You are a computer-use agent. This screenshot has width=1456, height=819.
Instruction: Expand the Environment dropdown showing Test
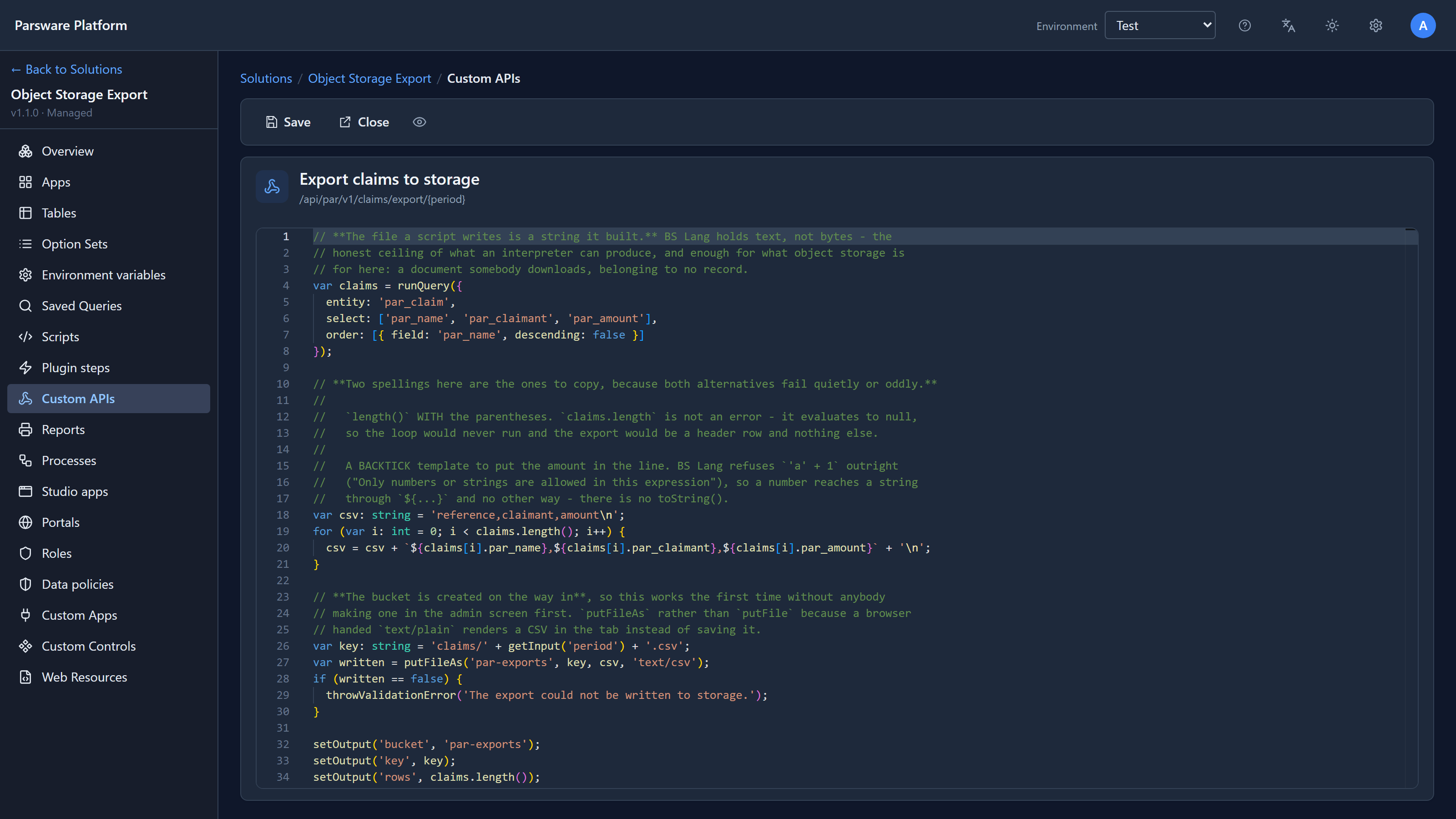1160,25
